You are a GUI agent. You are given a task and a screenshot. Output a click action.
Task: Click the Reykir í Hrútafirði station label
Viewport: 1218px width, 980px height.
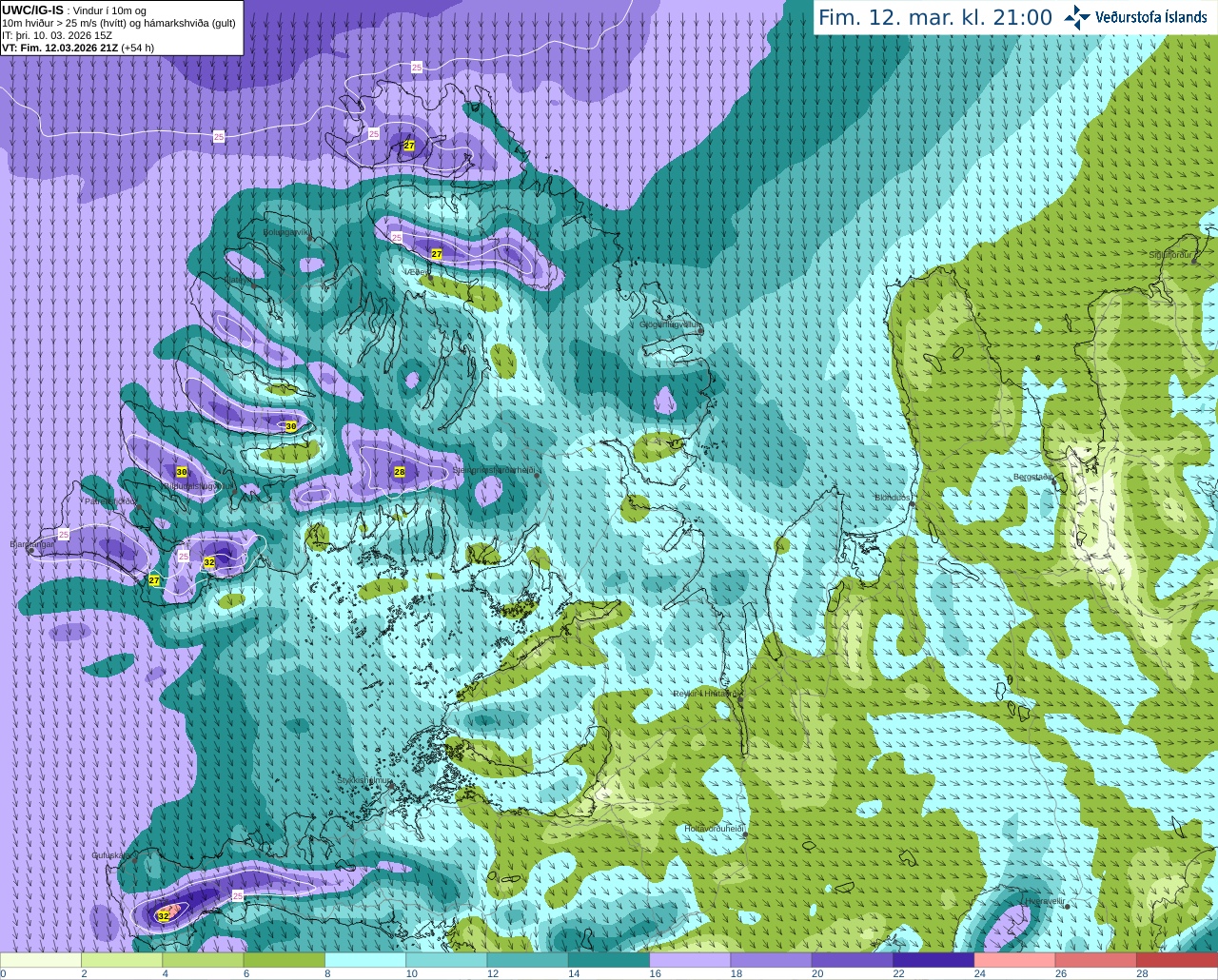[707, 694]
